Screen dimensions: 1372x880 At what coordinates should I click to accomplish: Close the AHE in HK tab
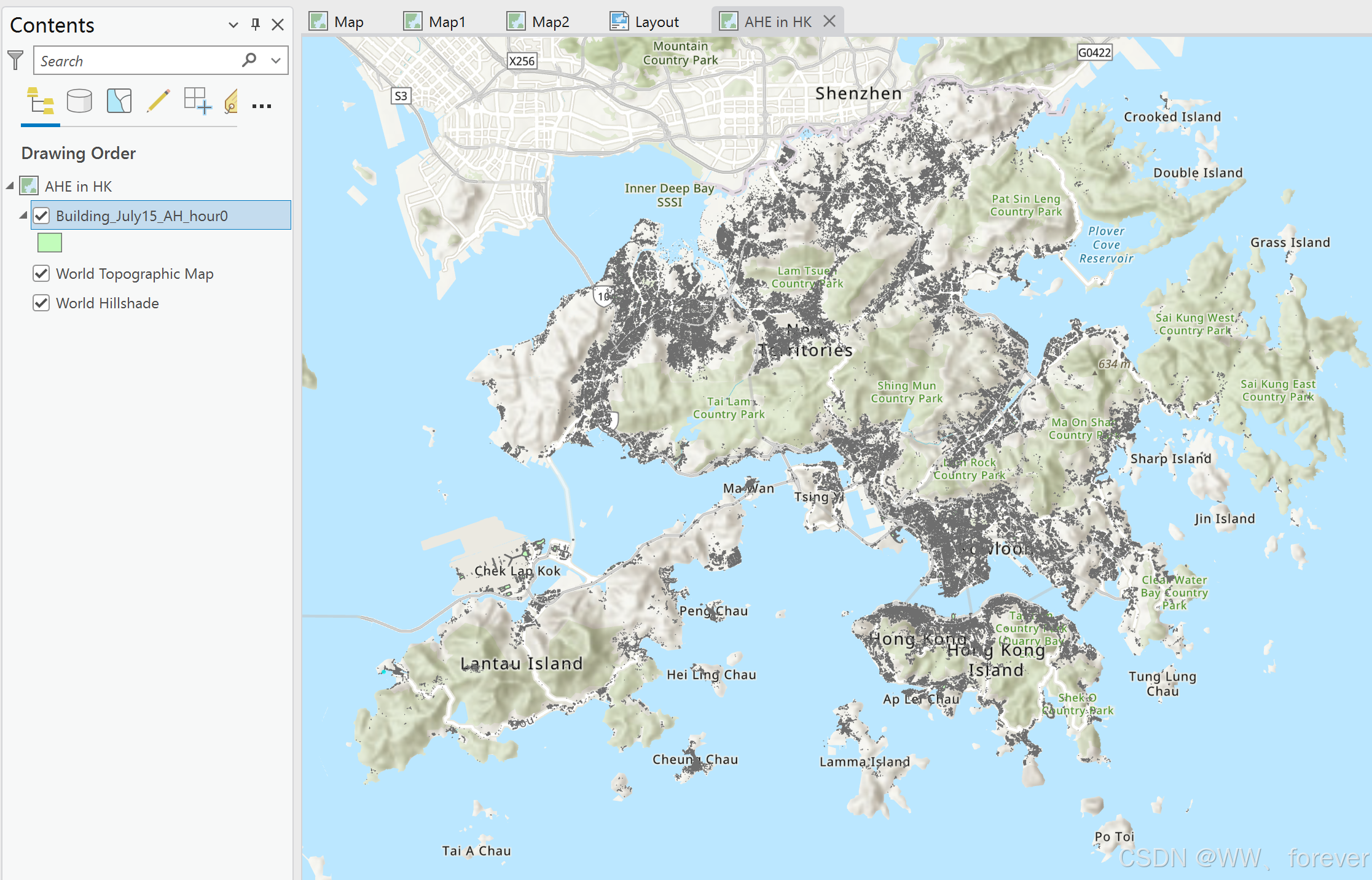pos(829,21)
